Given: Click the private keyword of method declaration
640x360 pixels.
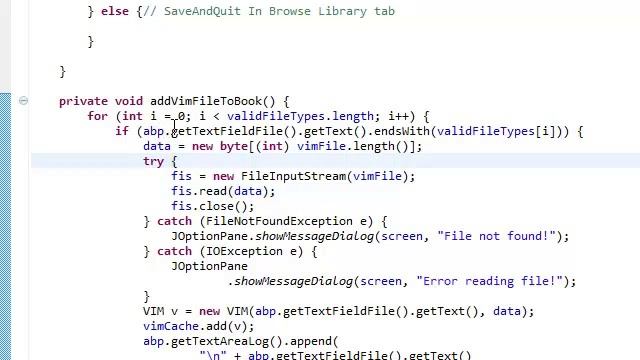Looking at the screenshot, I should 84,101.
